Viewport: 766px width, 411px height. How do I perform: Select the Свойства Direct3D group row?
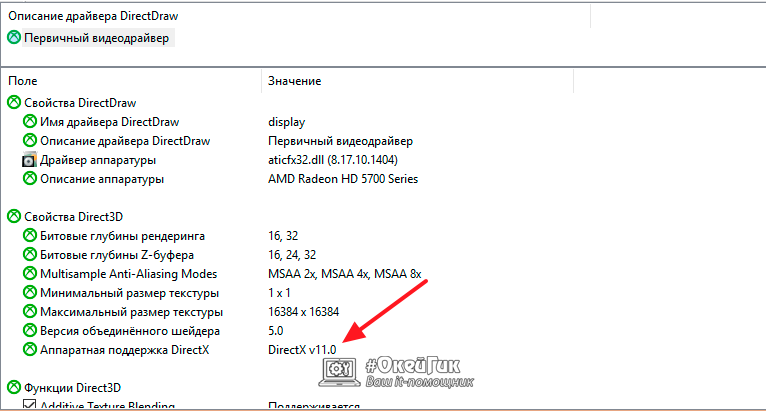tap(73, 216)
